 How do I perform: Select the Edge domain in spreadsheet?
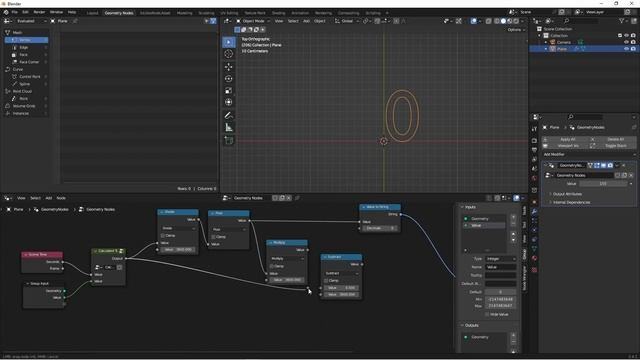pos(26,47)
